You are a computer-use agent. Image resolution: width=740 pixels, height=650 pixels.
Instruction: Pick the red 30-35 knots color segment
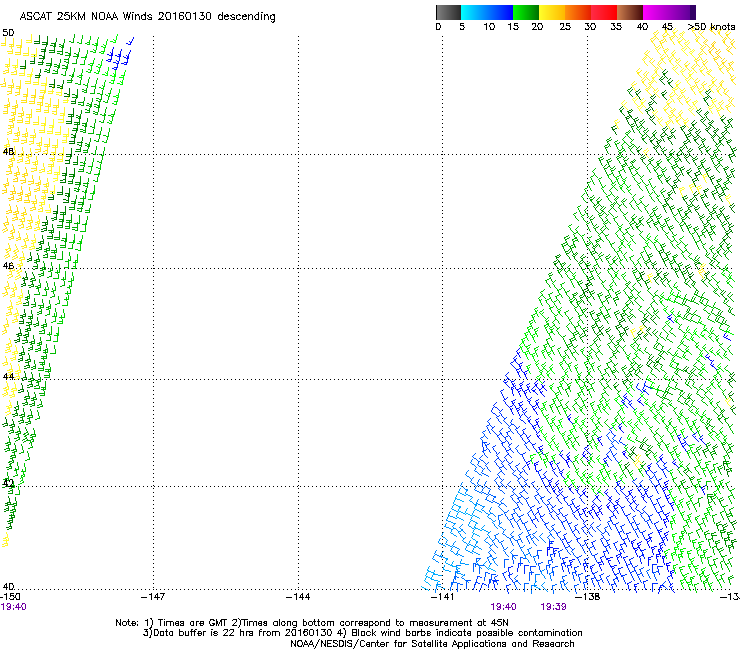tap(604, 12)
